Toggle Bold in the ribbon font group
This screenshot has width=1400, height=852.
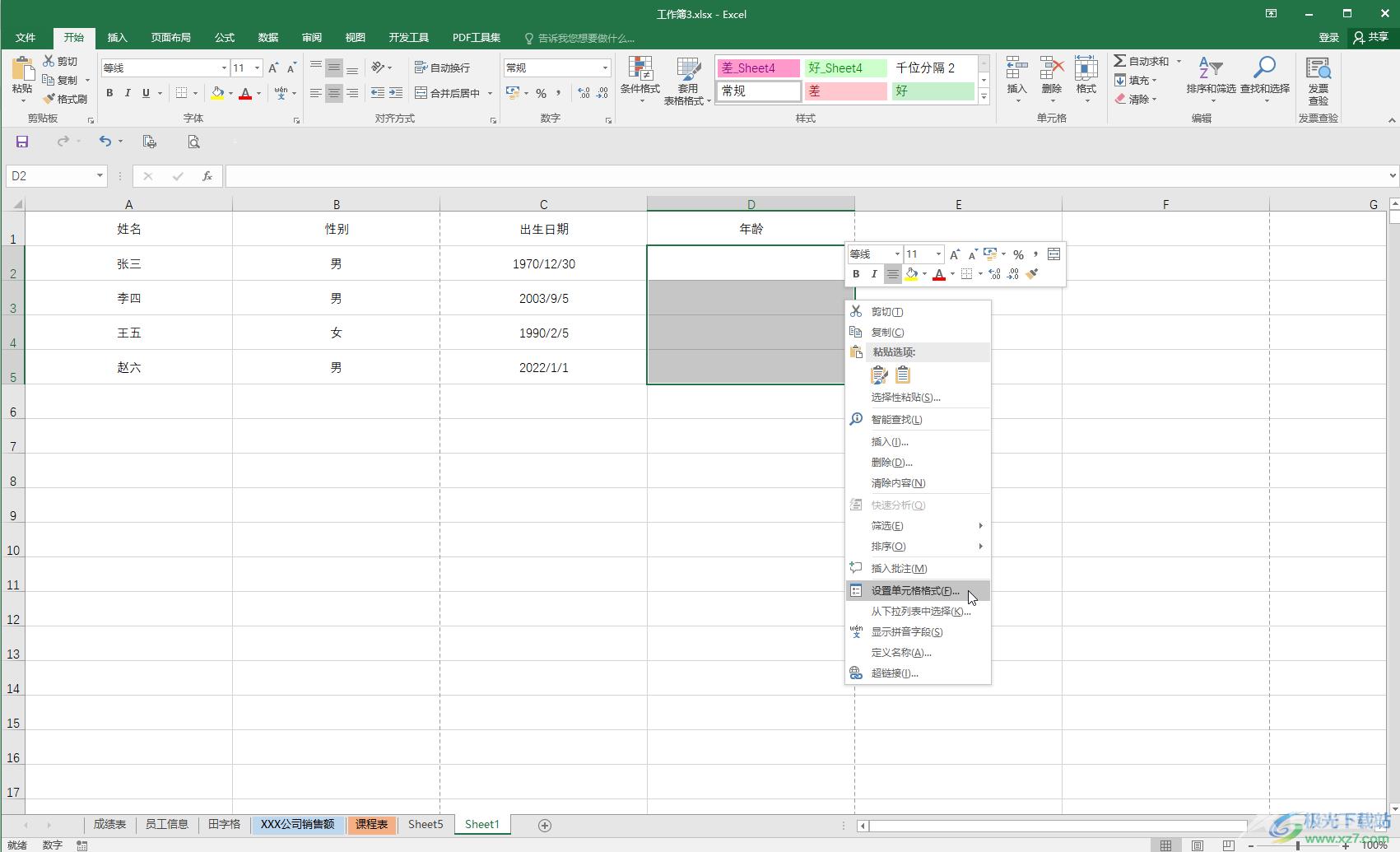click(109, 93)
